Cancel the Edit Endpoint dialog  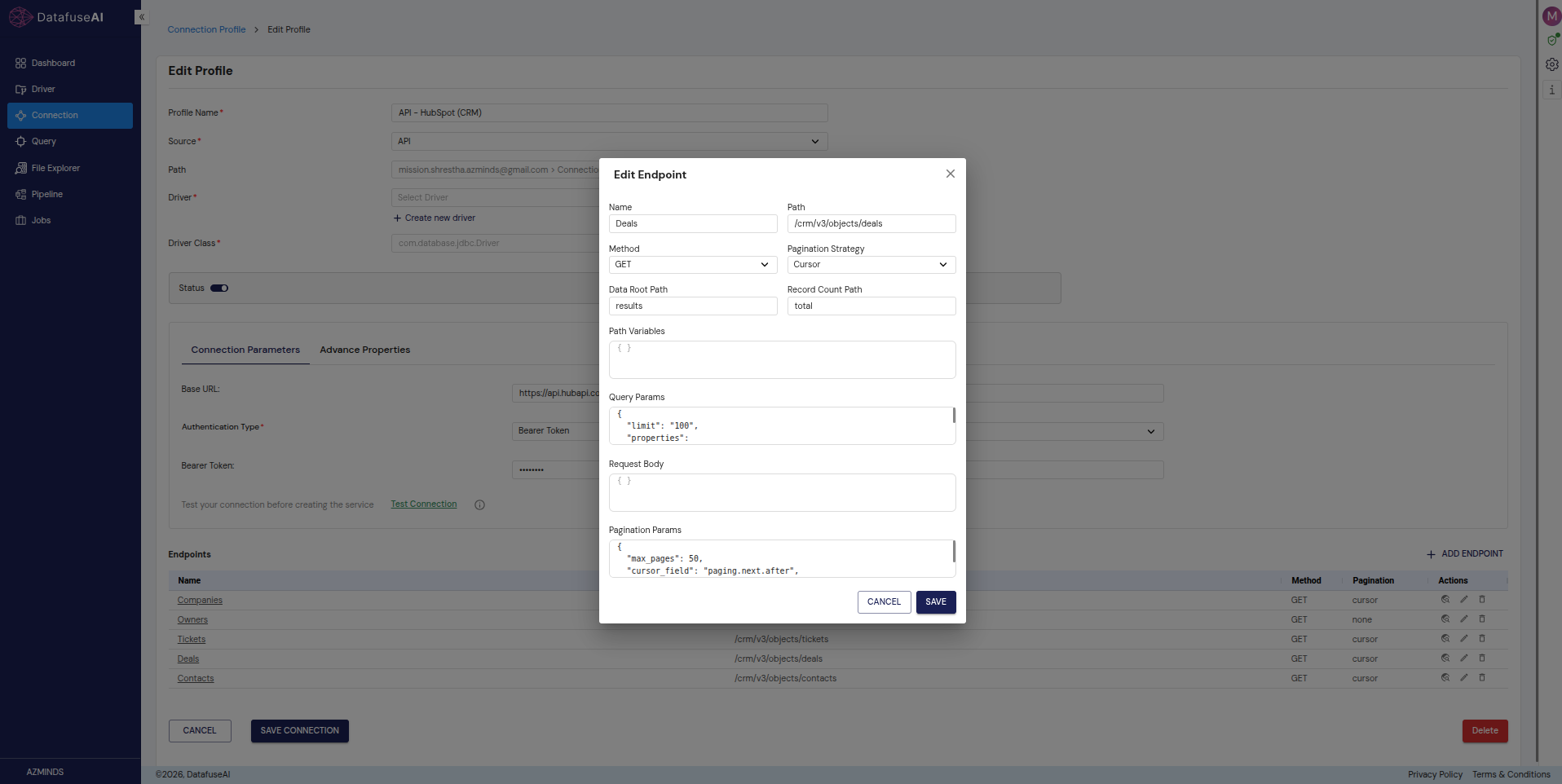click(884, 602)
